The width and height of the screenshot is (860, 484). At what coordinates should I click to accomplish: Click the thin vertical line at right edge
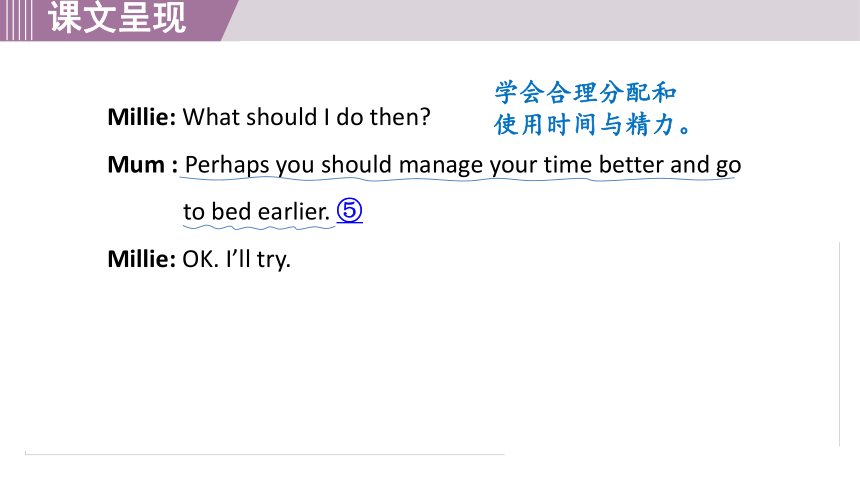tap(839, 344)
